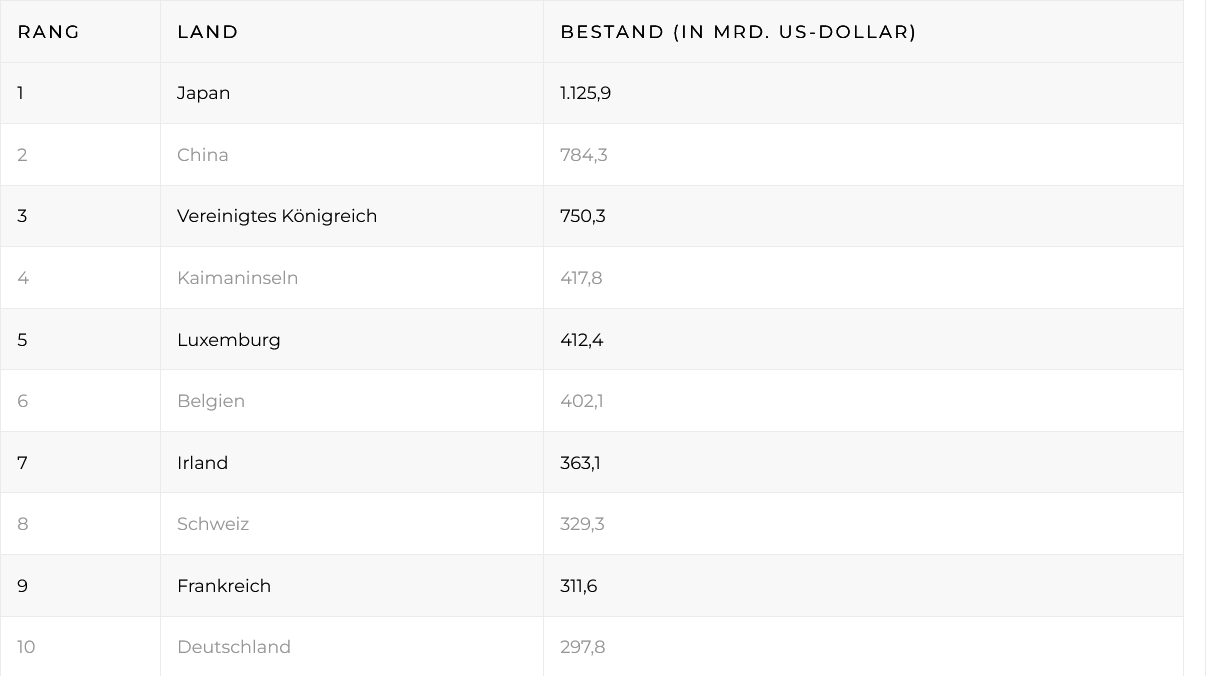Select the Irland cell
The image size is (1209, 676).
point(203,463)
